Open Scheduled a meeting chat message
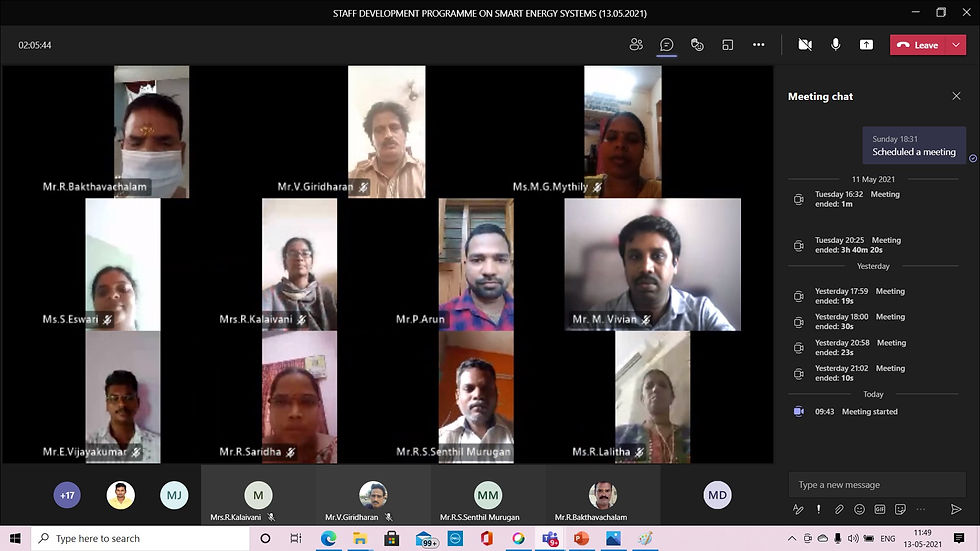The height and width of the screenshot is (551, 980). click(914, 146)
